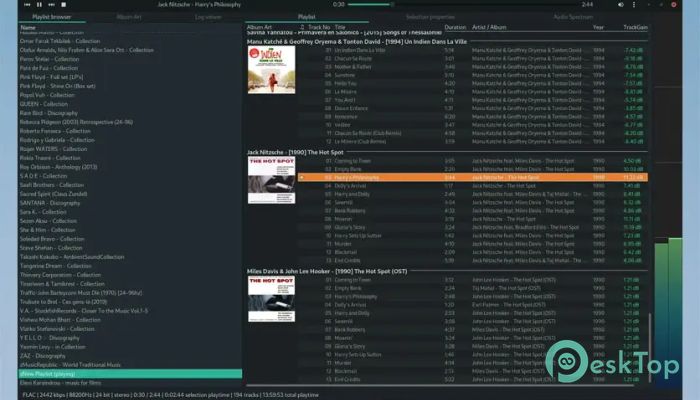Click the total time 2:44 label
The width and height of the screenshot is (700, 400).
[x=587, y=4]
